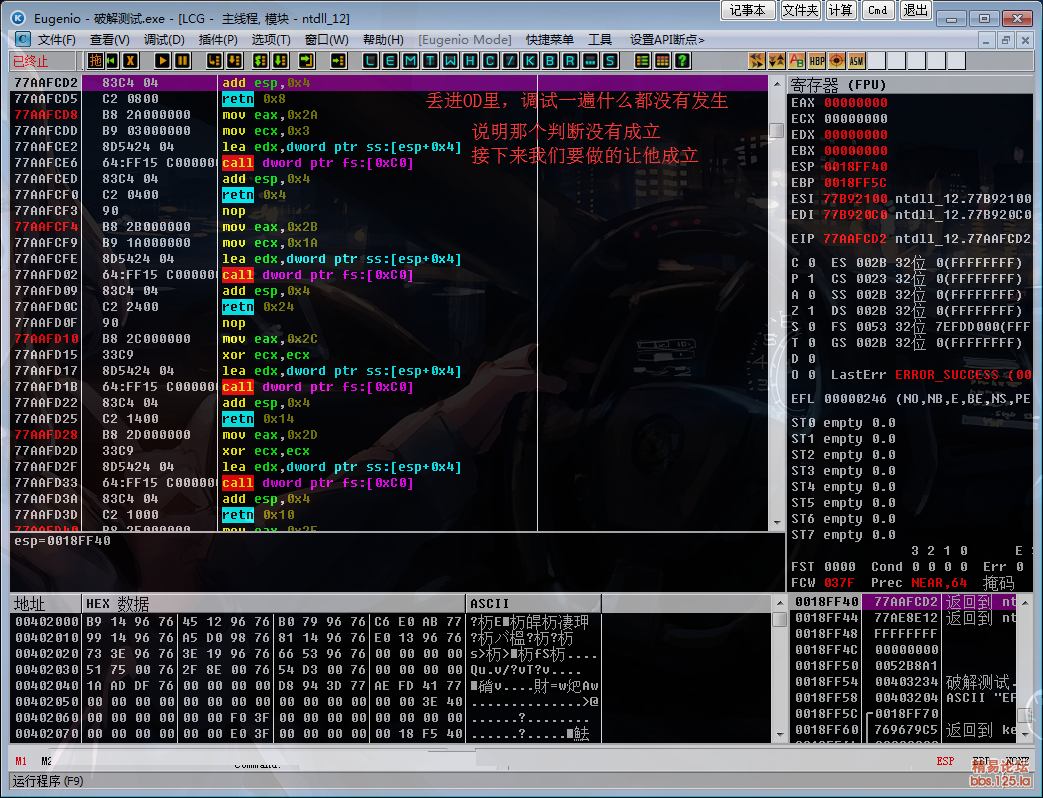Screen dimensions: 1043x798
Task: Click the Trace Over green icon
Action: 281,61
